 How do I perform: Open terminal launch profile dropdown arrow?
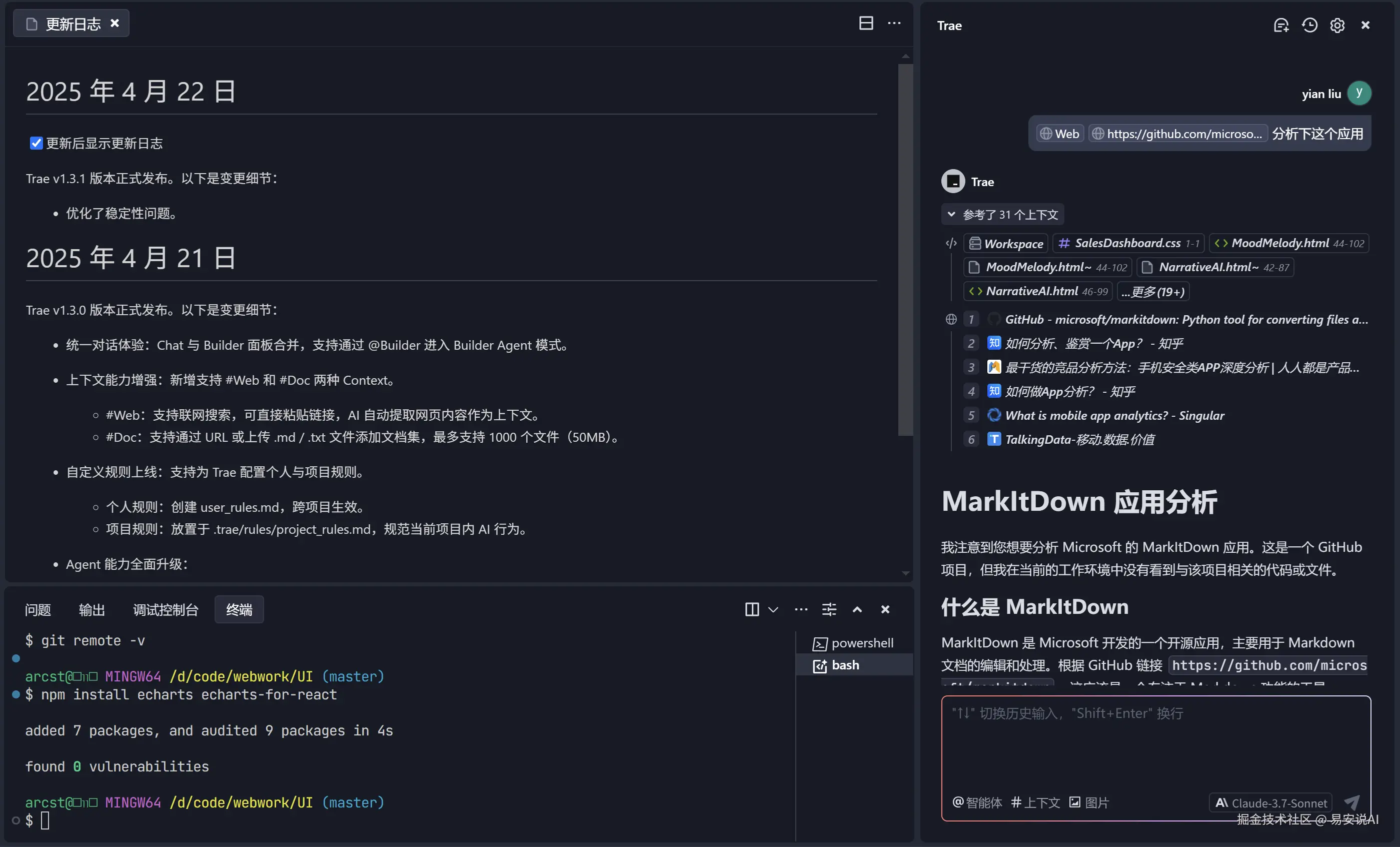773,609
